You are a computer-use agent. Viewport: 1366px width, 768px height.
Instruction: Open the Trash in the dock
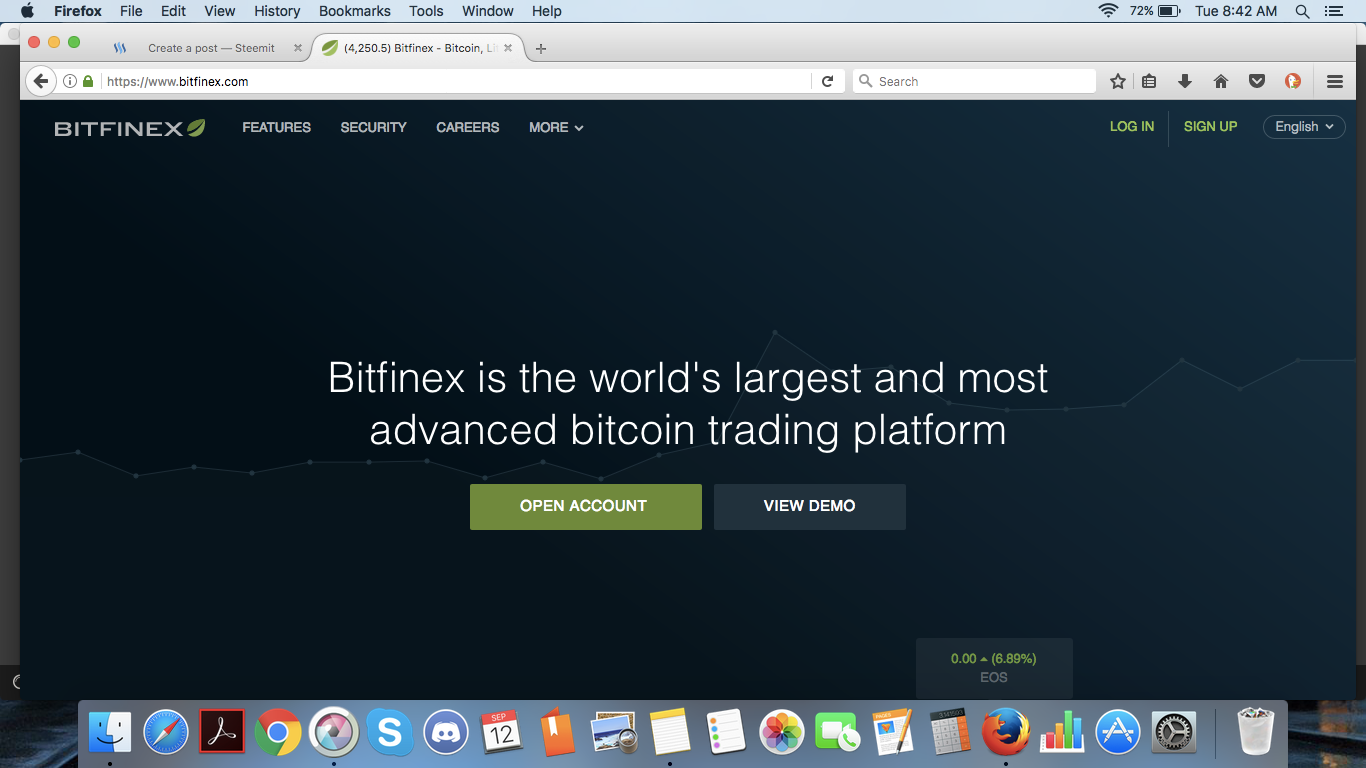[1256, 732]
